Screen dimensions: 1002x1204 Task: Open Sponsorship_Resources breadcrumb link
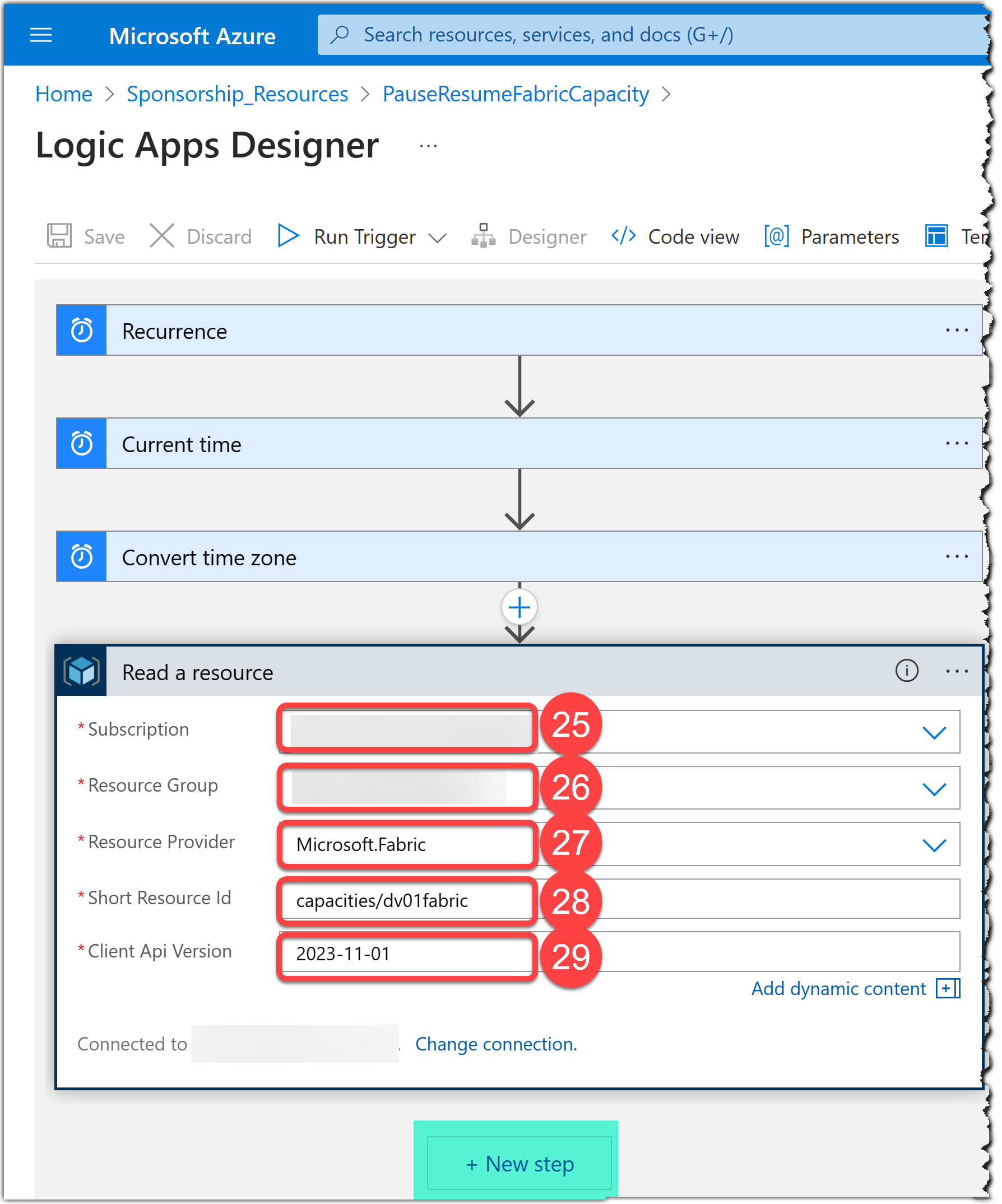[x=238, y=94]
